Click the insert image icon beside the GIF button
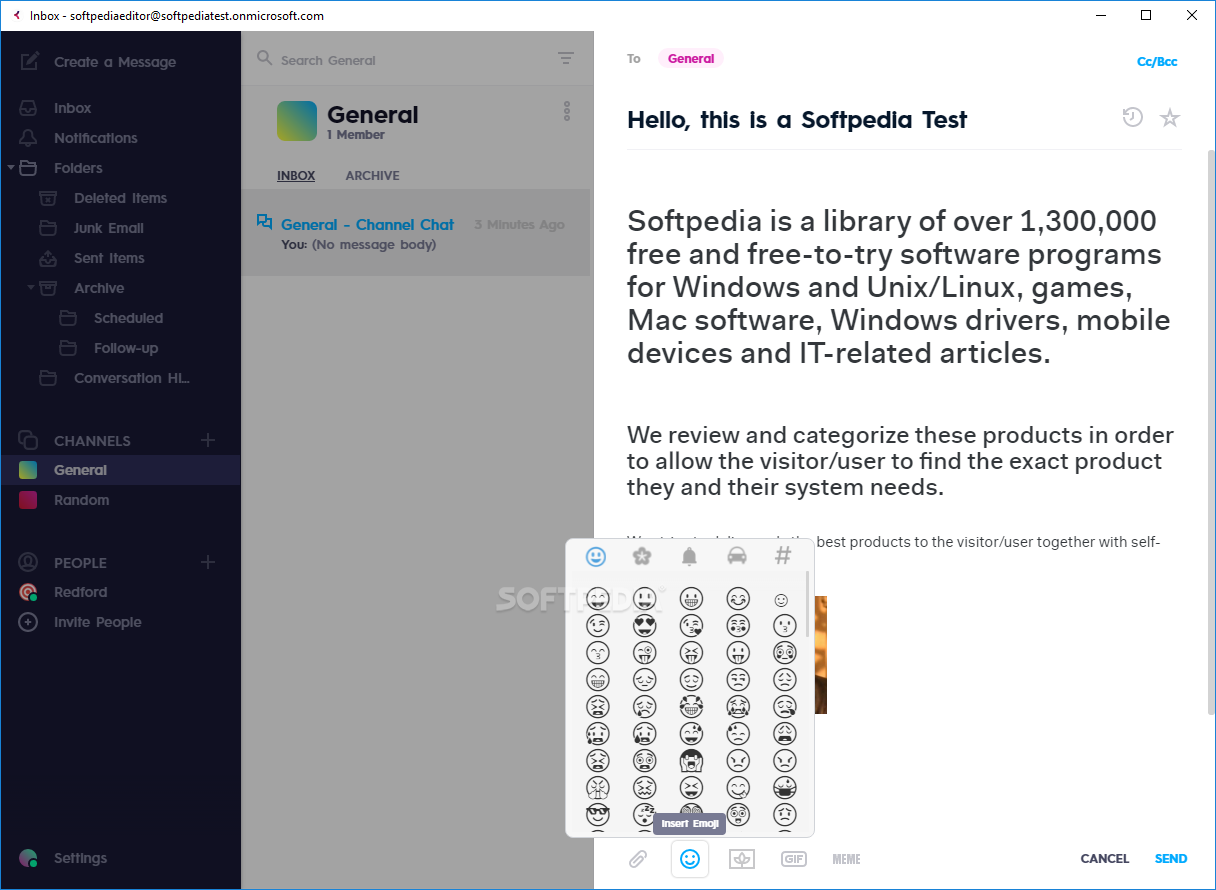 (742, 858)
